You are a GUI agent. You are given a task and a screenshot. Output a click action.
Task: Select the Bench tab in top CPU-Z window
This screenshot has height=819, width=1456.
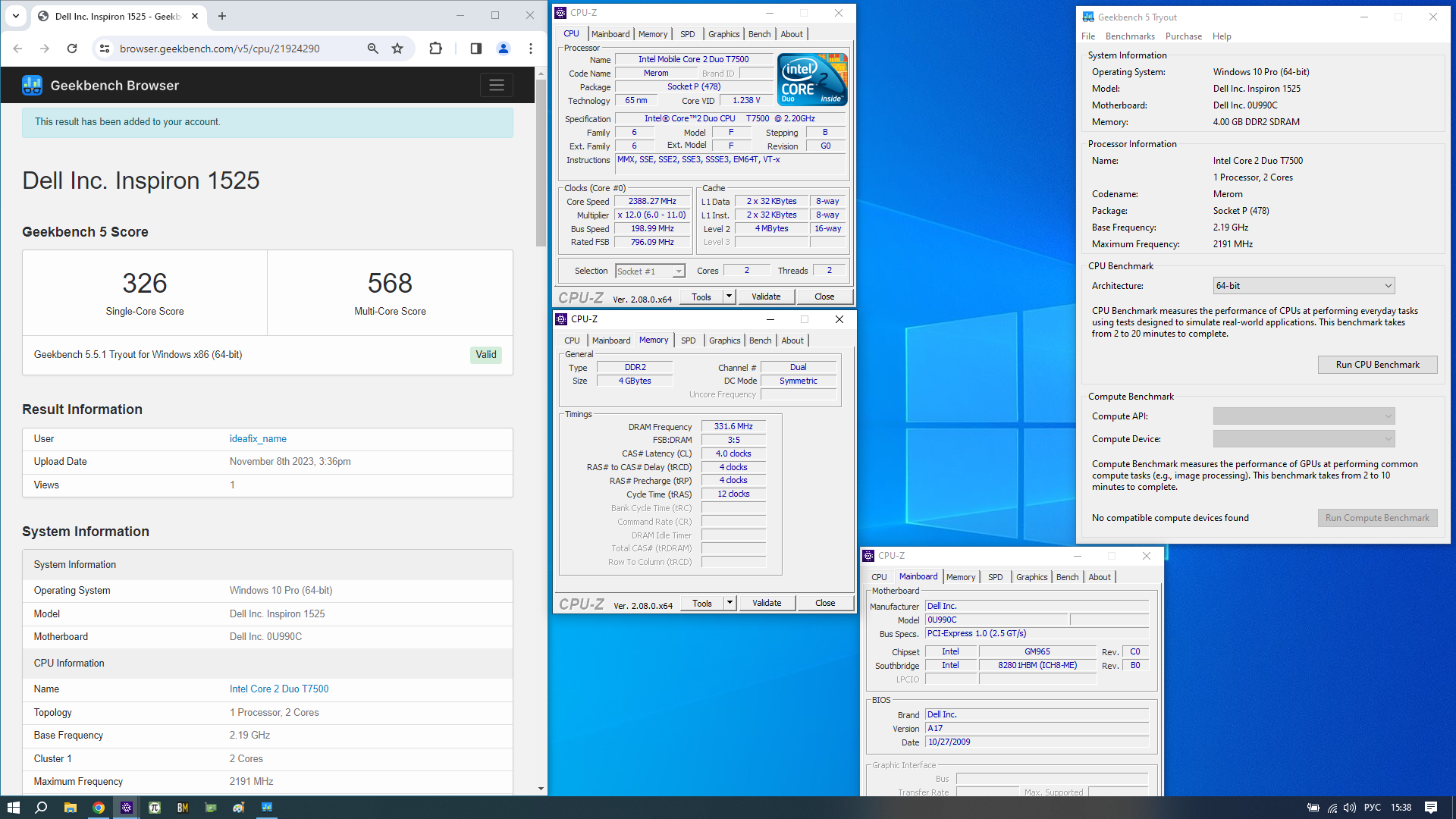point(759,34)
